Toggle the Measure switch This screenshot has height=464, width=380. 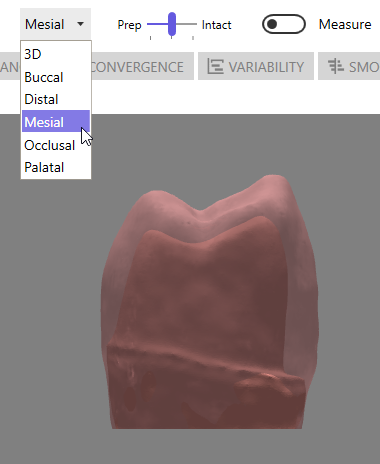click(x=284, y=24)
